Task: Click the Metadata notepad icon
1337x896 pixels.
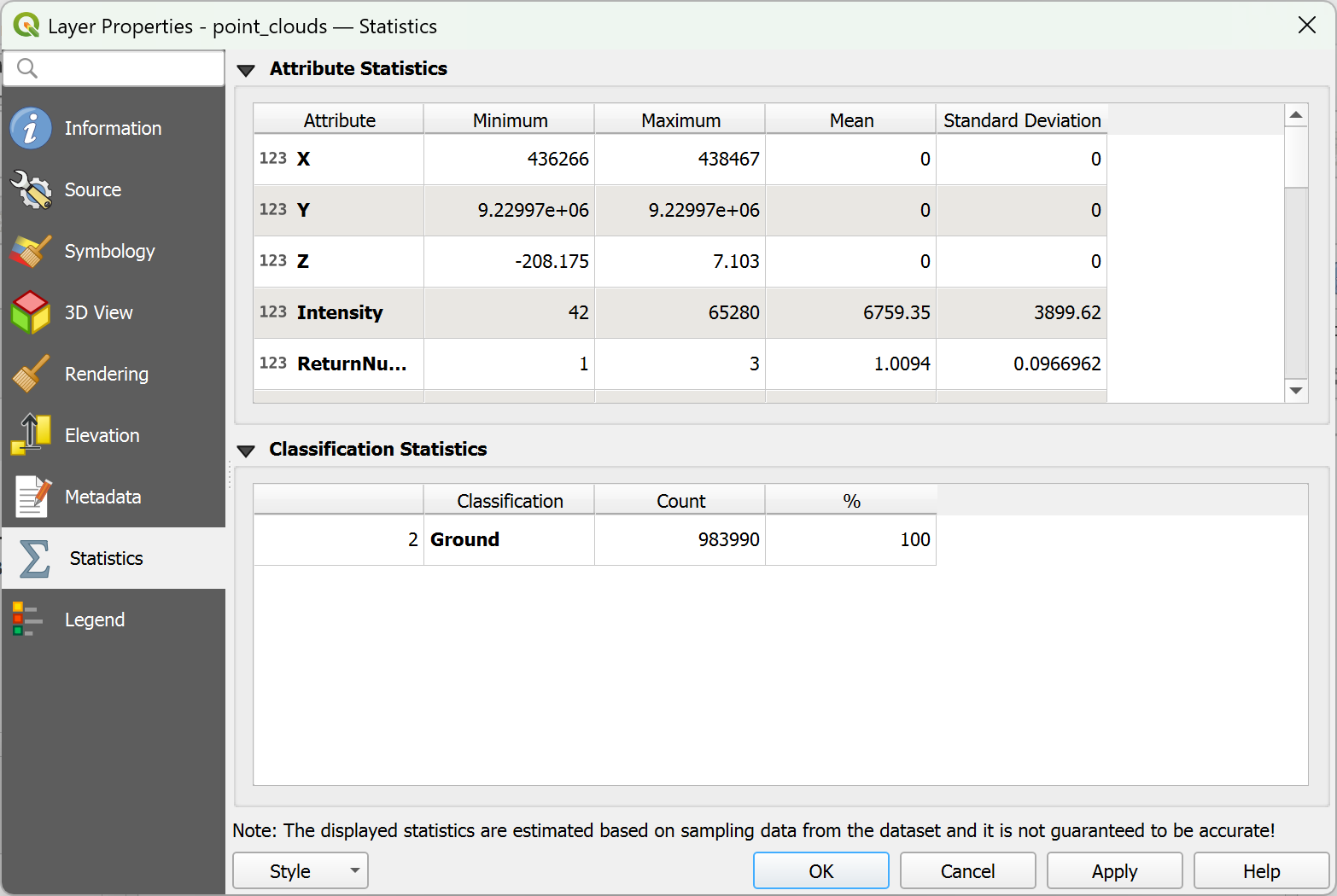Action: point(33,497)
